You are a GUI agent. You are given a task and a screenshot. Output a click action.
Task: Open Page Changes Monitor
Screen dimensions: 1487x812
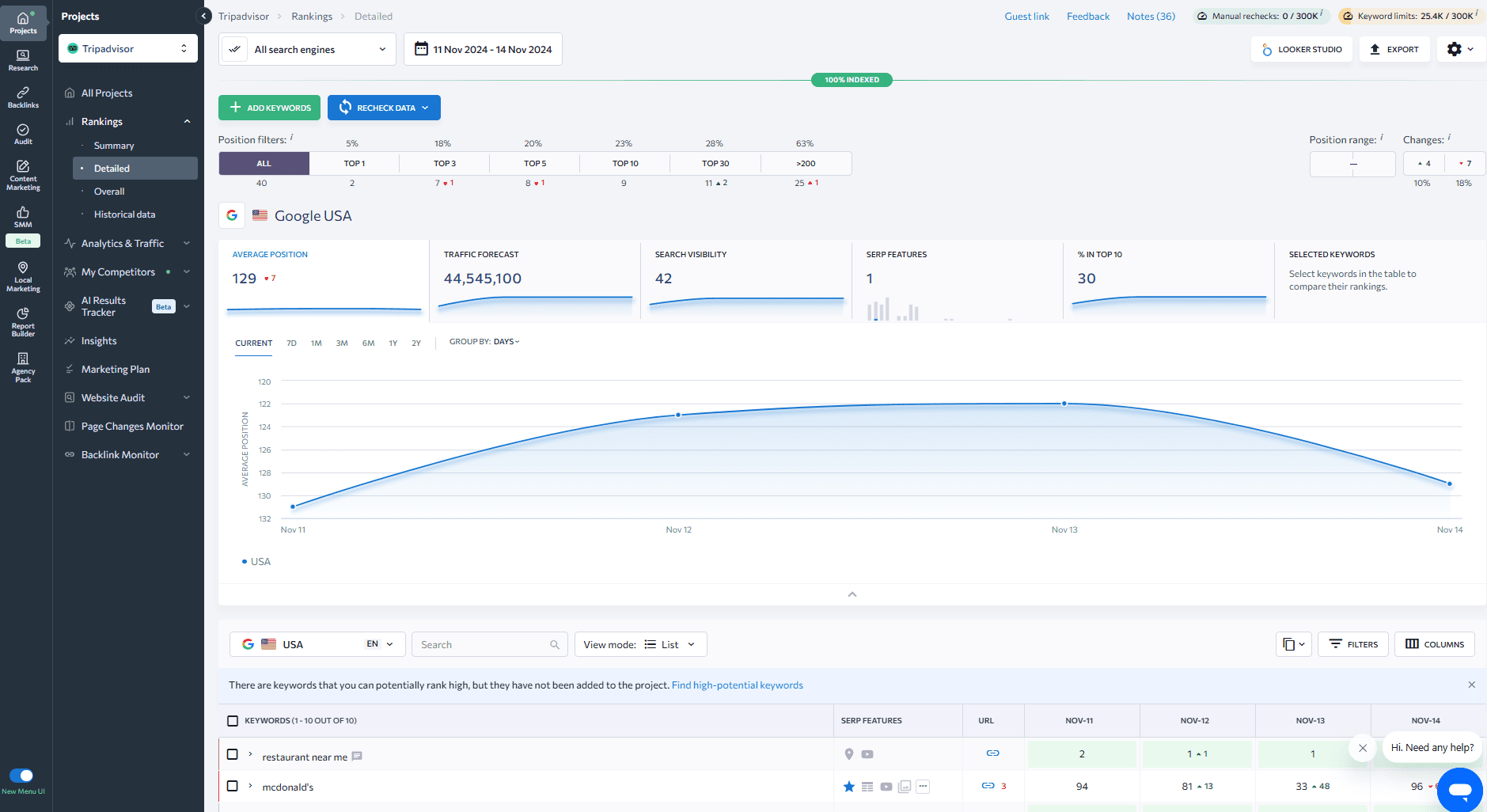132,427
